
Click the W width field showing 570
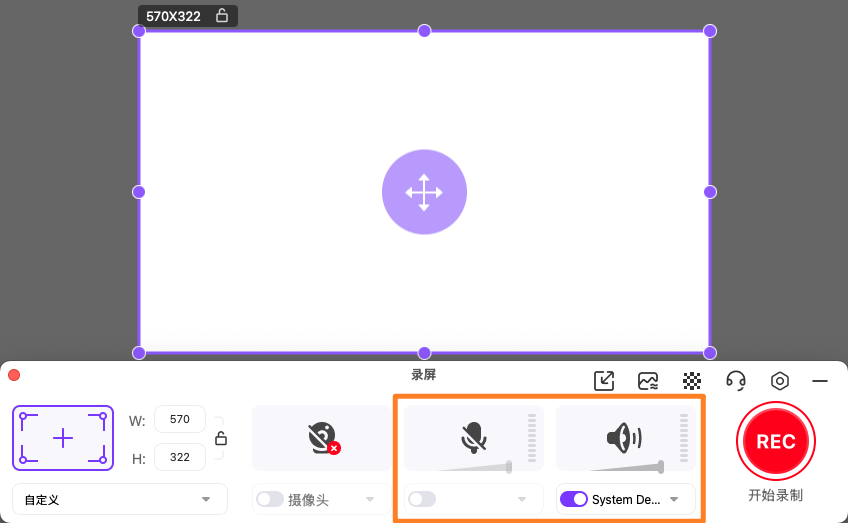click(180, 419)
